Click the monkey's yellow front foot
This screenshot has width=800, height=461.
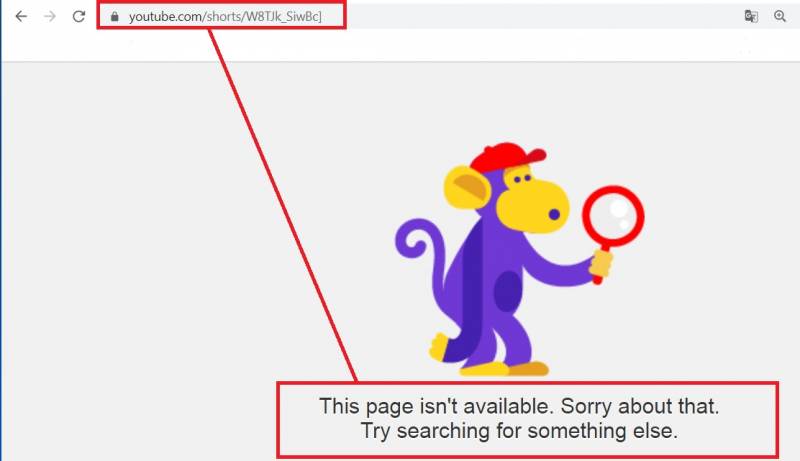point(438,347)
